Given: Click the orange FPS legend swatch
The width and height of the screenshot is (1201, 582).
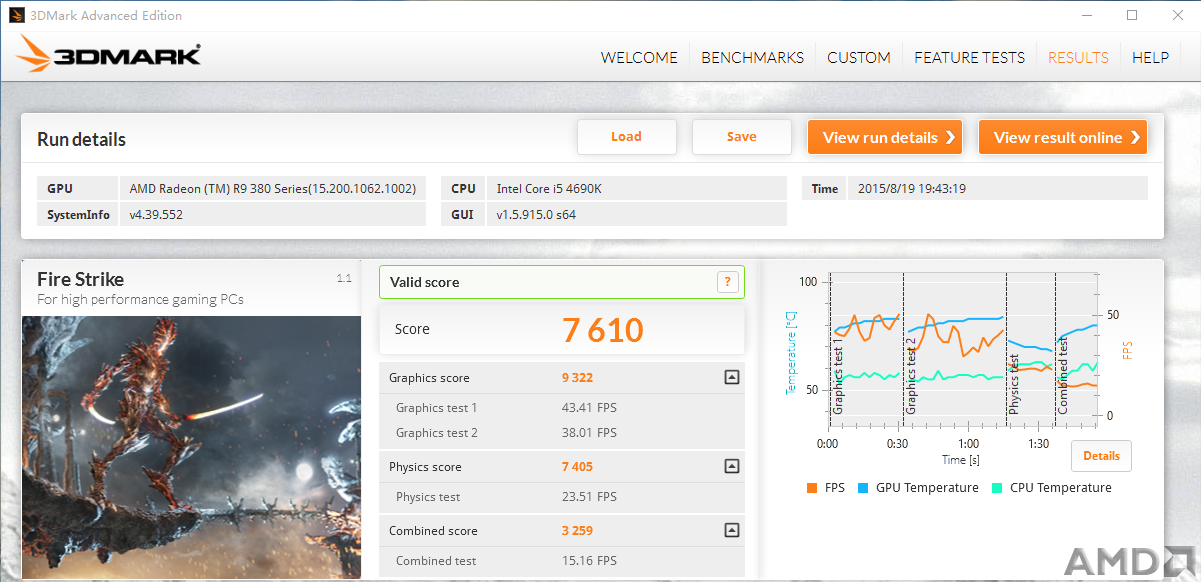Looking at the screenshot, I should [x=812, y=488].
